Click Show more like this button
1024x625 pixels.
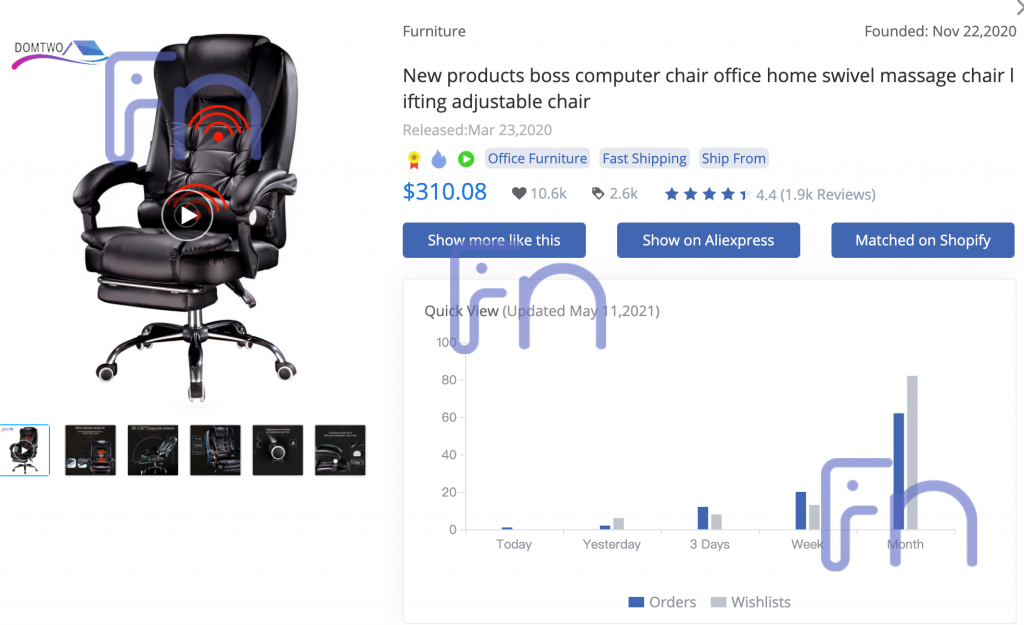(494, 240)
